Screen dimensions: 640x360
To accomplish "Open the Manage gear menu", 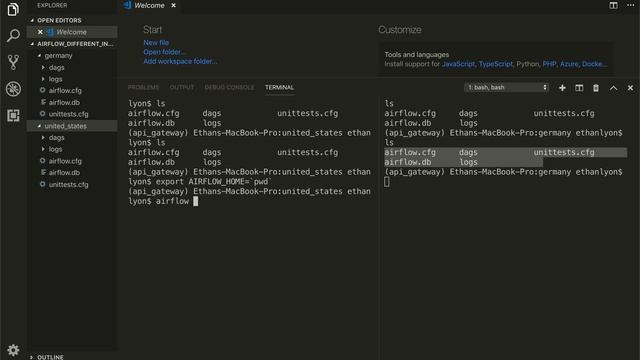I will tap(13, 350).
